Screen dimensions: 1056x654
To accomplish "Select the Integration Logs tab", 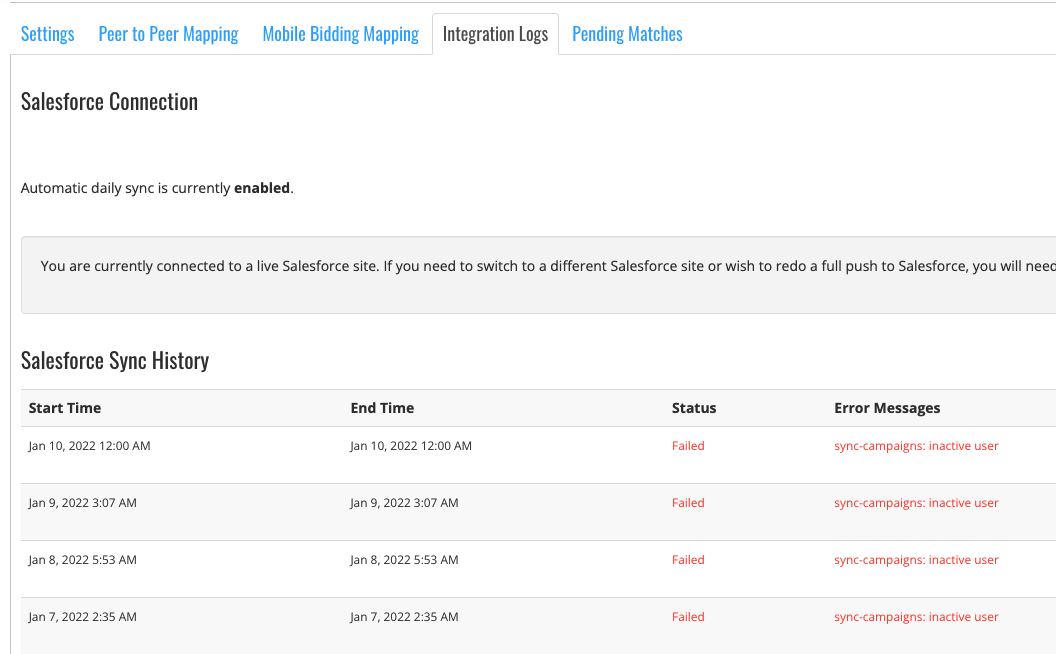I will (495, 34).
